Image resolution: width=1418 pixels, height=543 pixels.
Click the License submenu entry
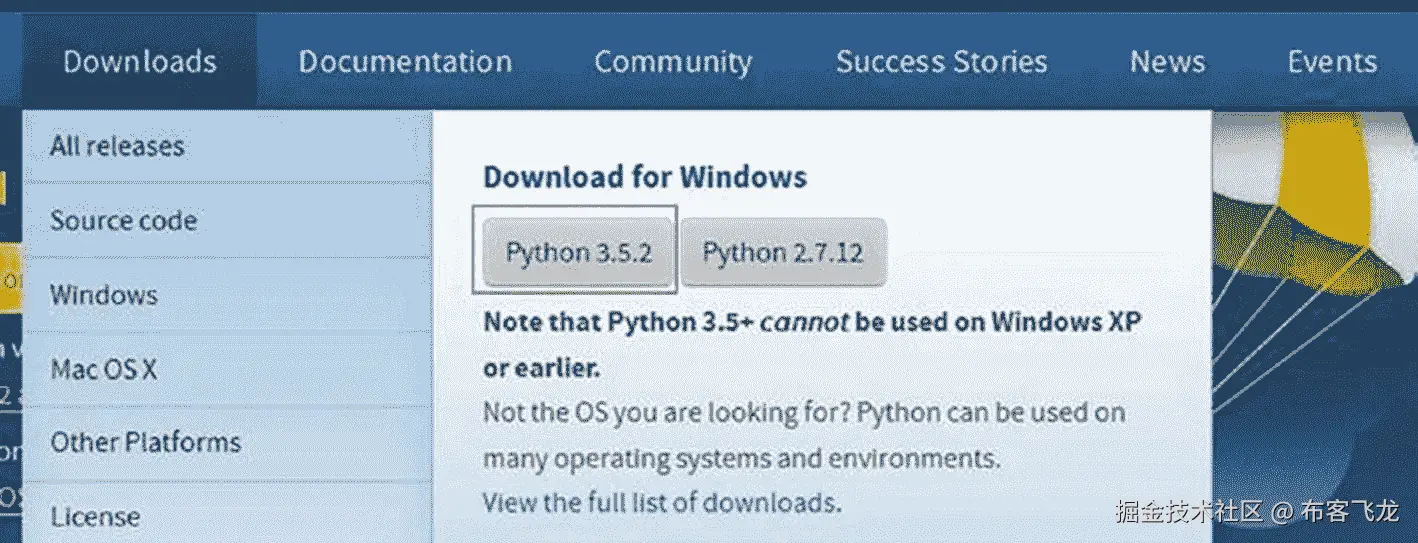click(x=95, y=517)
